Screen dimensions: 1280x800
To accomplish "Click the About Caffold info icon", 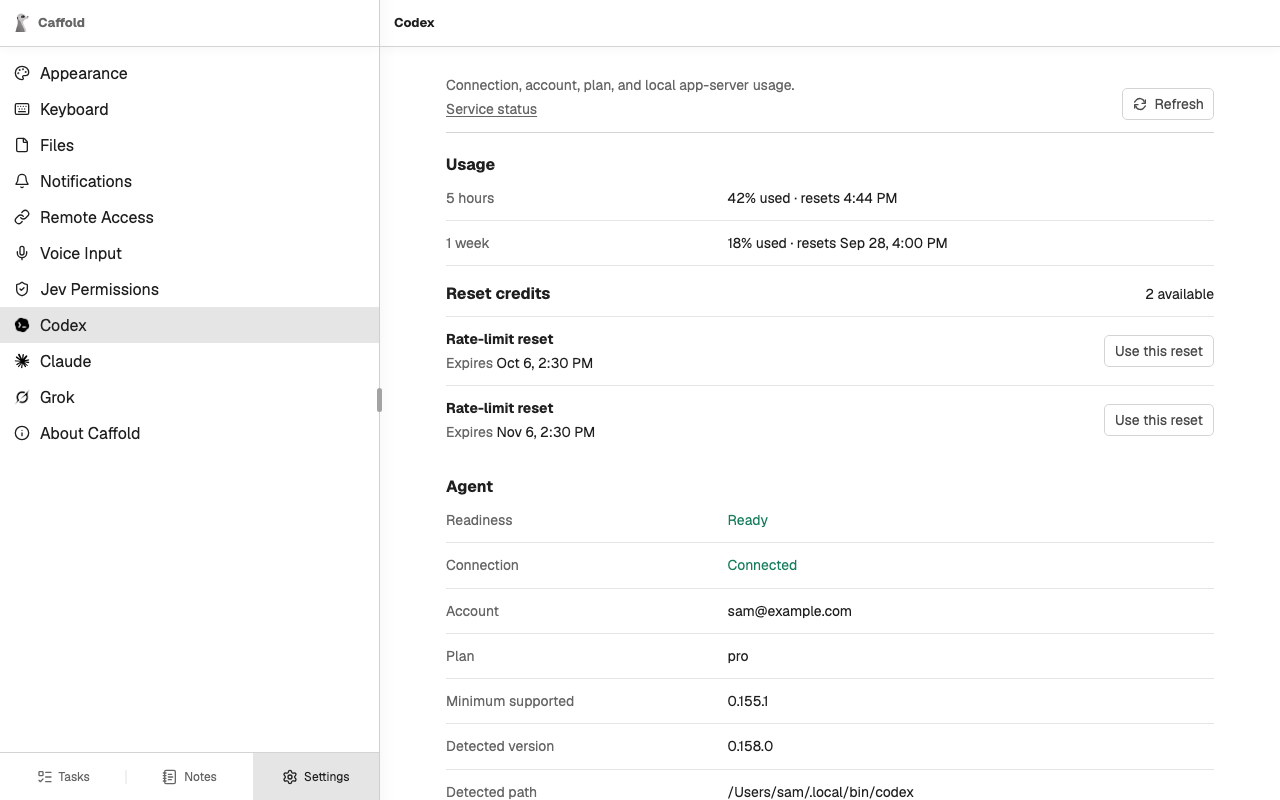I will pos(22,433).
